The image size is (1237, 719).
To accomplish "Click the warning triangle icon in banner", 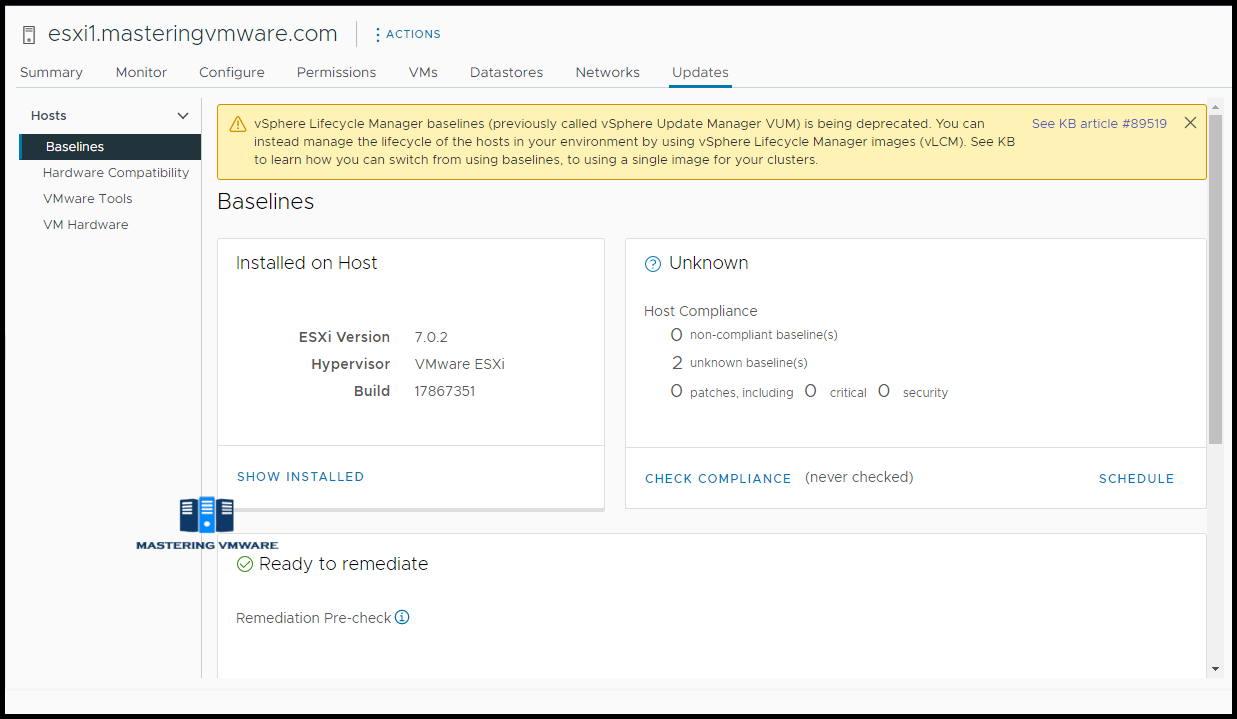I will pos(237,124).
